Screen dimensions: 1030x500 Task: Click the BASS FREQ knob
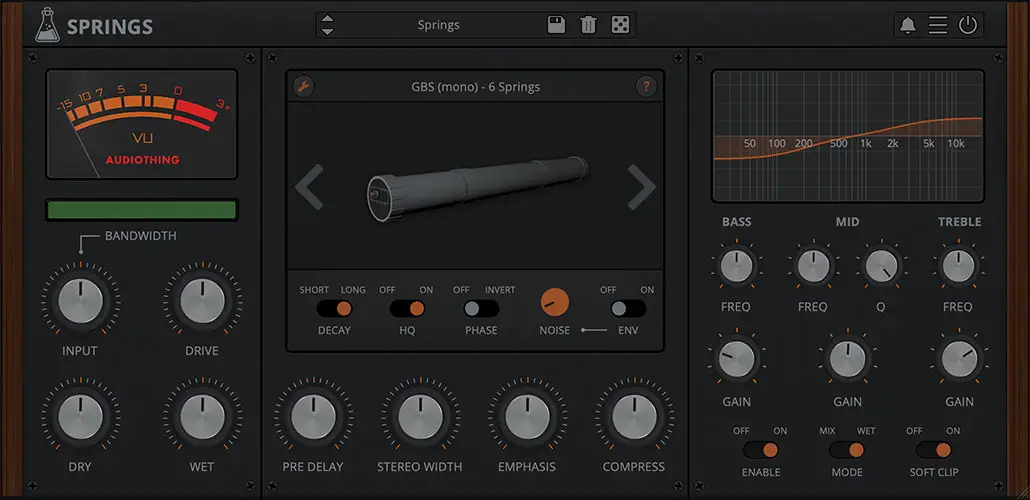(736, 266)
